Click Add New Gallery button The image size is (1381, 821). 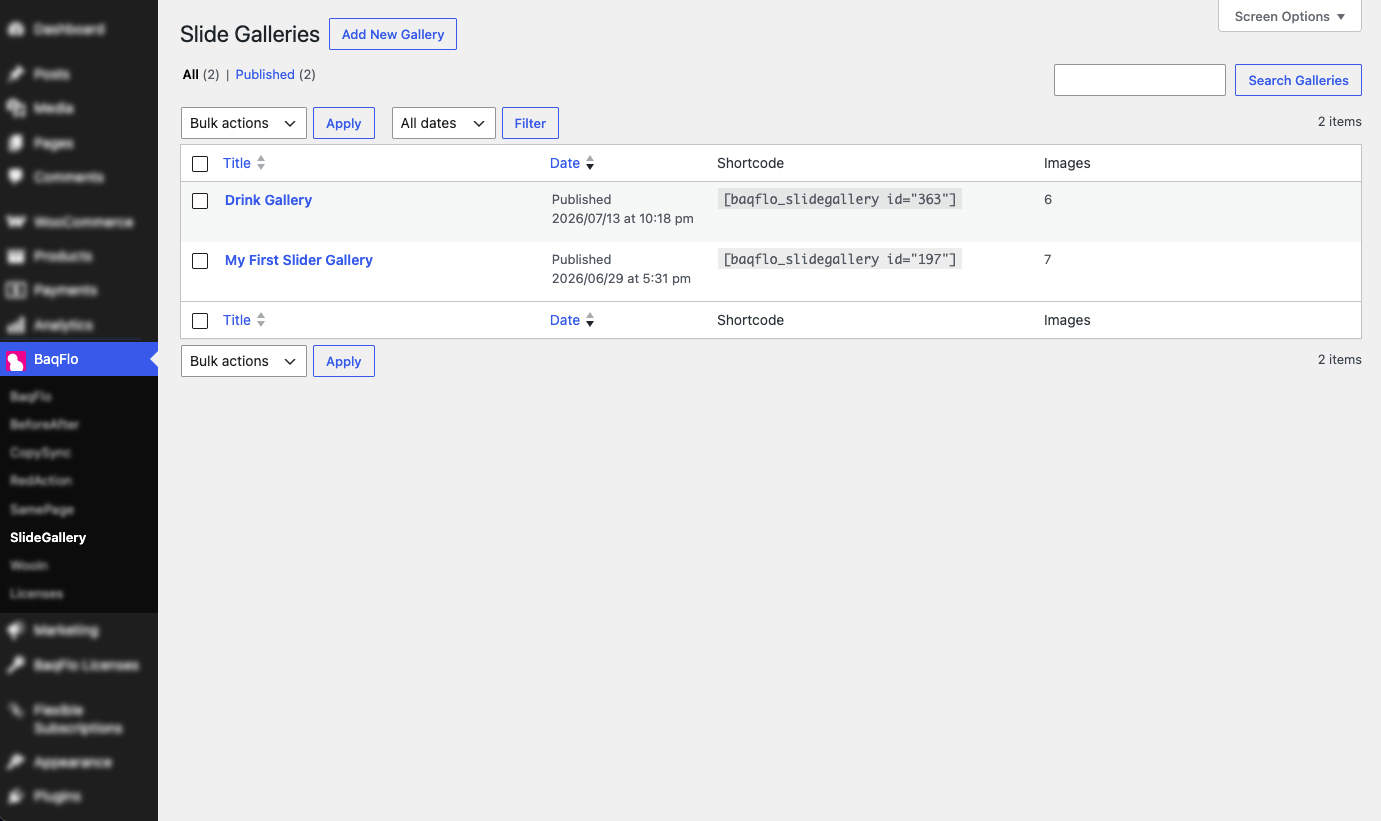coord(393,34)
